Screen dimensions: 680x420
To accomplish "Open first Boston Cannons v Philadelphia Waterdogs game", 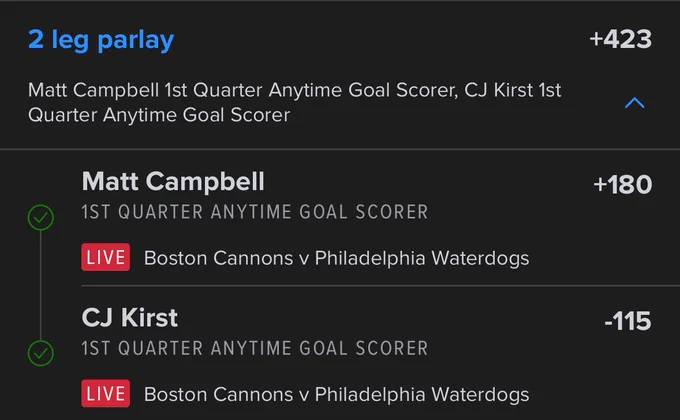I will (337, 258).
